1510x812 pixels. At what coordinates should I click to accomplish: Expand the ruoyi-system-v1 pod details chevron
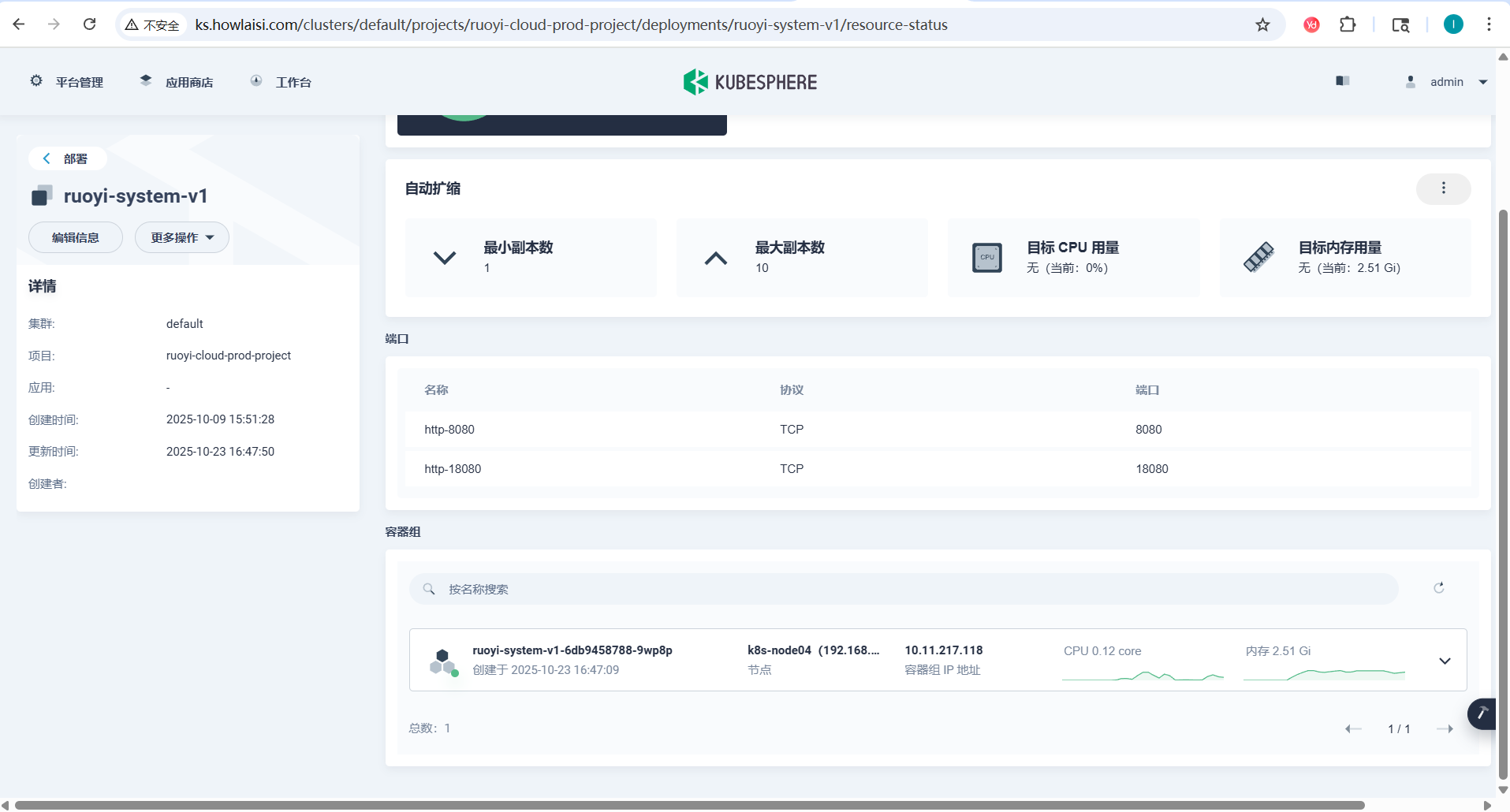(x=1445, y=661)
